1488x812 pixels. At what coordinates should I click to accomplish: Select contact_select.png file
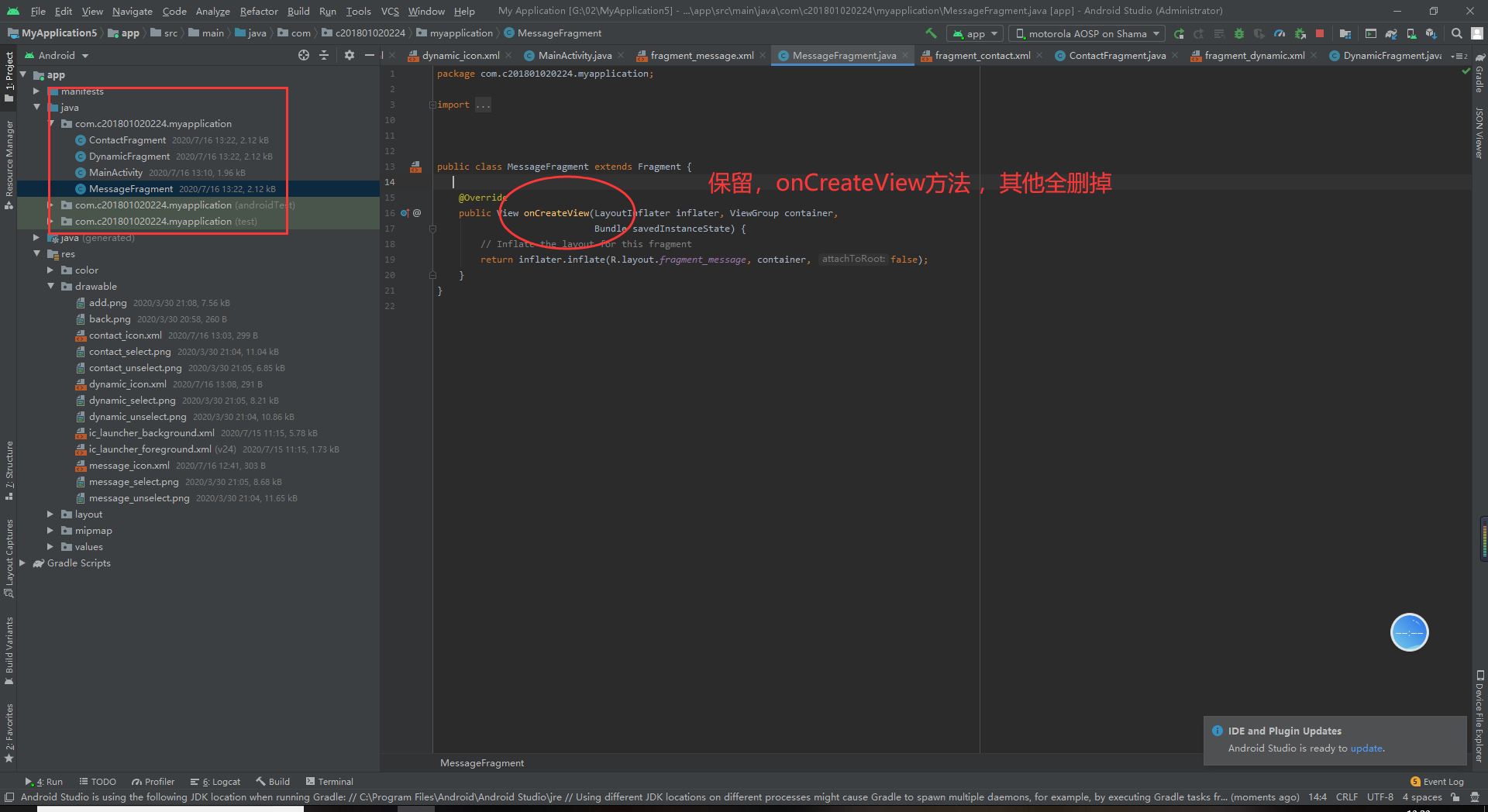129,352
